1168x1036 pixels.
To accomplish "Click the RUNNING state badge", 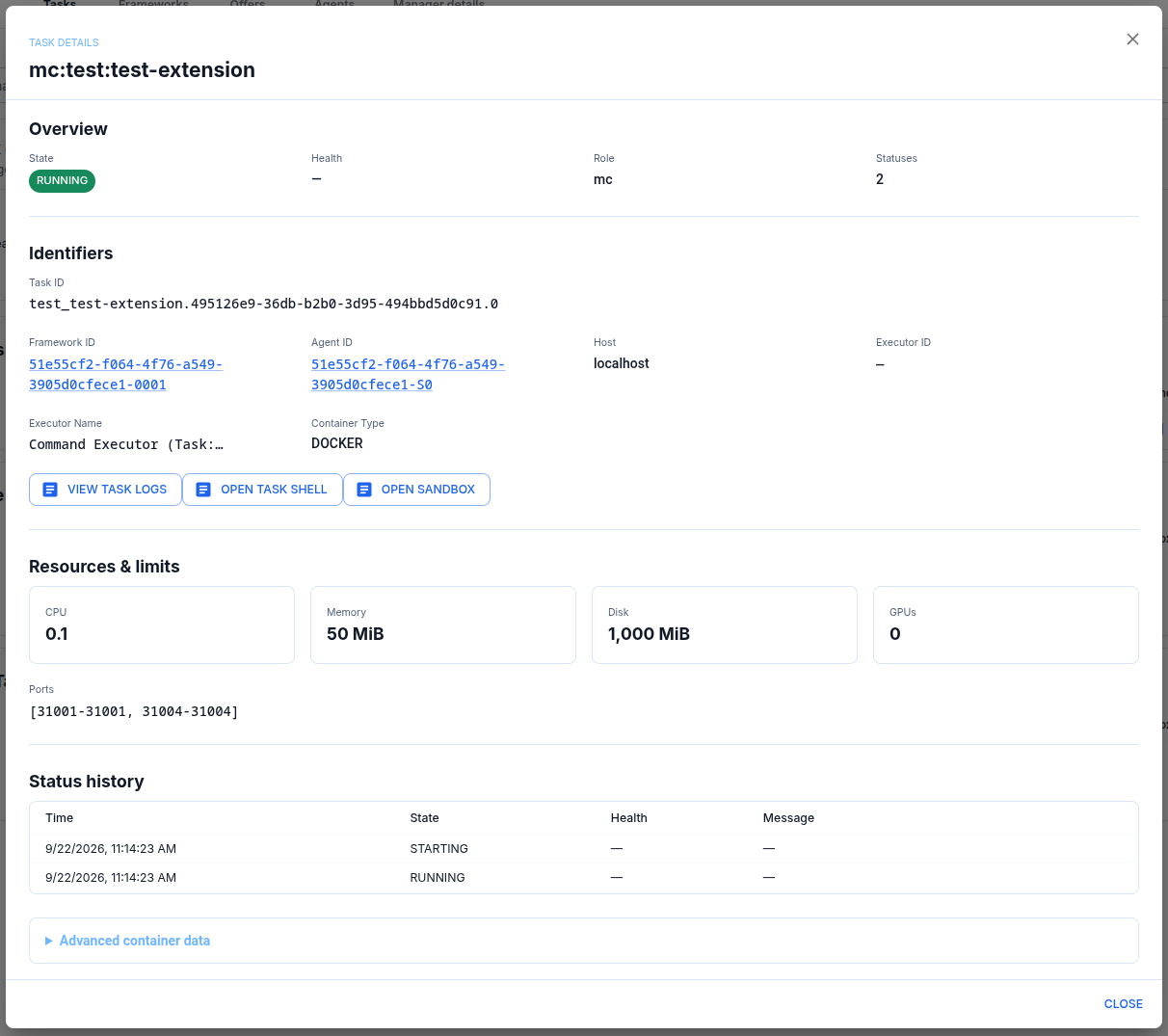I will (x=62, y=181).
